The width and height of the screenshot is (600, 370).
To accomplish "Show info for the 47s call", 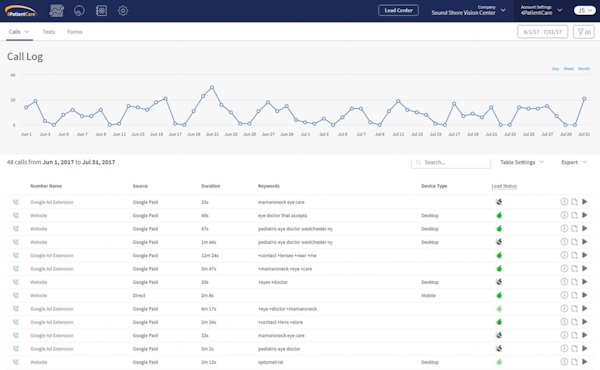I will [x=564, y=228].
